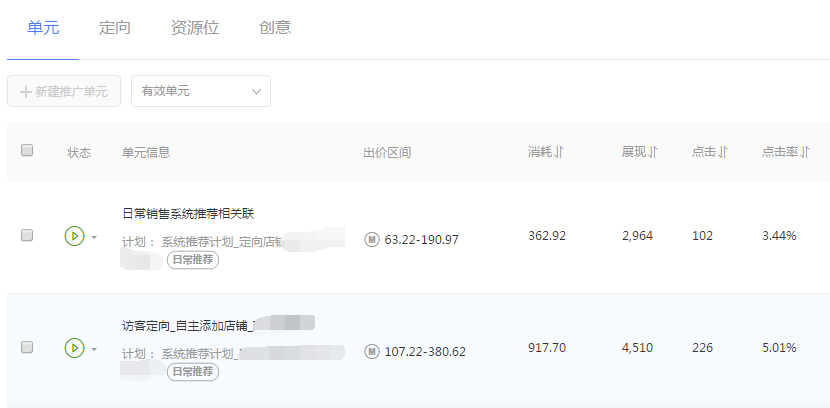Expand status arrow next to first row play icon

[x=94, y=237]
